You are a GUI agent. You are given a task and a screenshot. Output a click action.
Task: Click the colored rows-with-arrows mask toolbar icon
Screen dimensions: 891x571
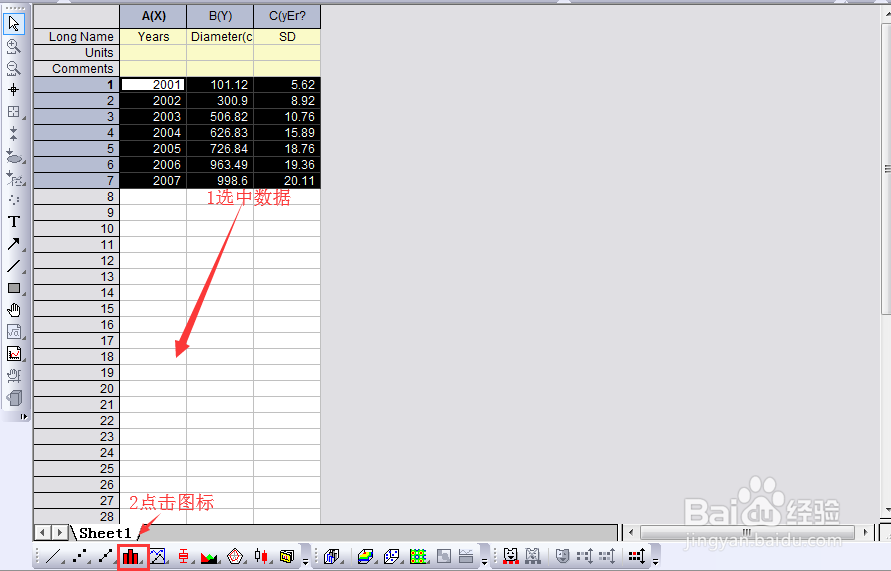pos(636,556)
